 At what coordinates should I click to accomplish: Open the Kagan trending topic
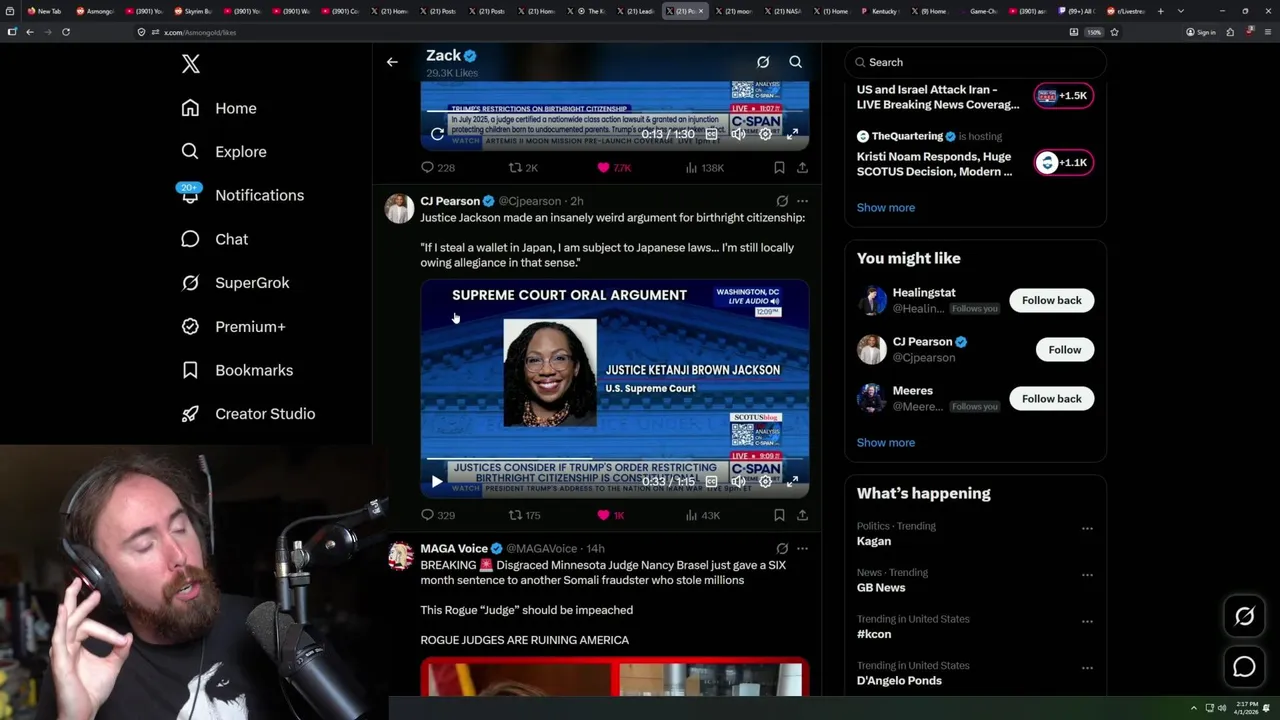[x=874, y=541]
